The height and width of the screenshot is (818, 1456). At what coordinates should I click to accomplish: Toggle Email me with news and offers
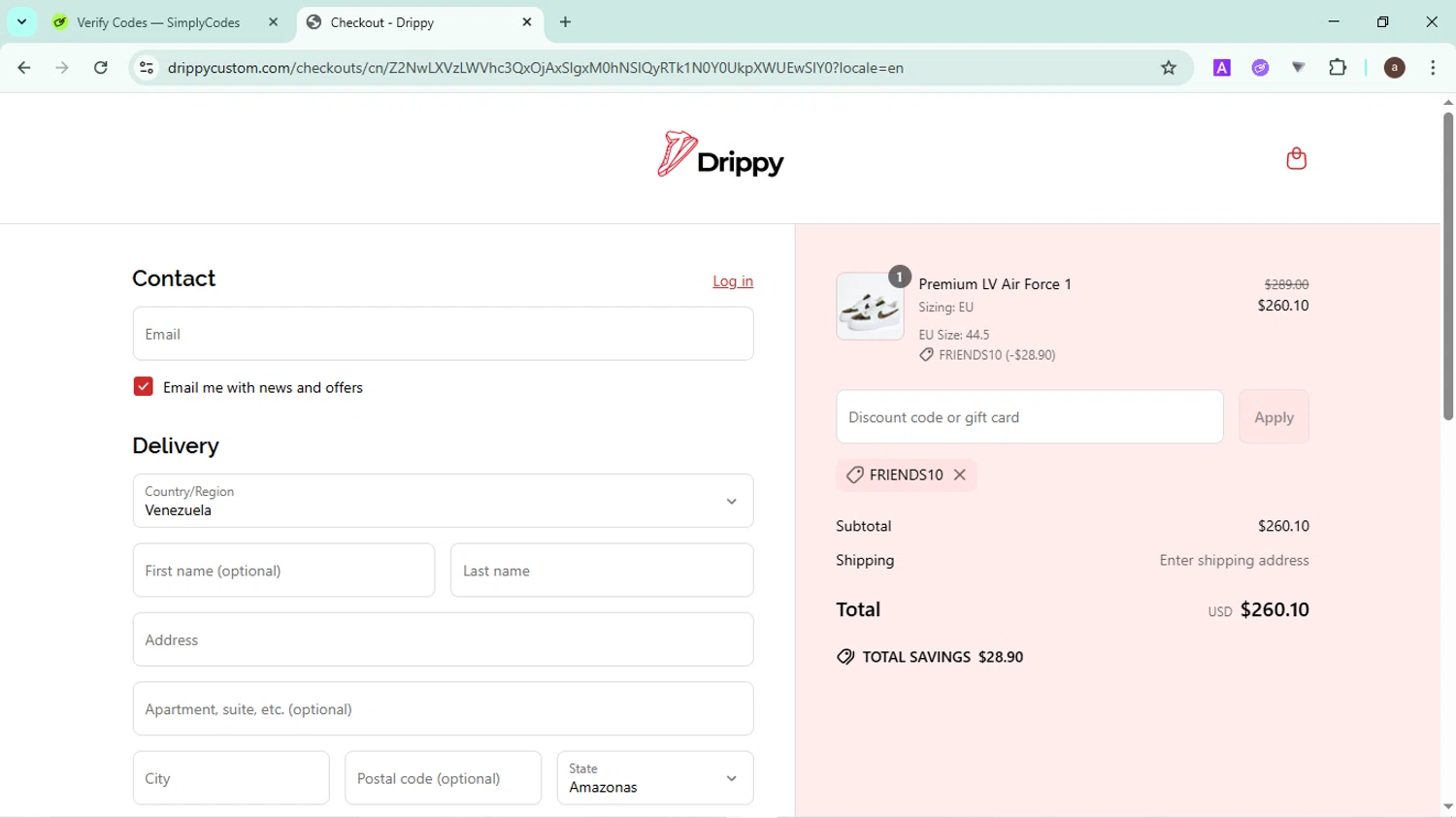pos(143,386)
